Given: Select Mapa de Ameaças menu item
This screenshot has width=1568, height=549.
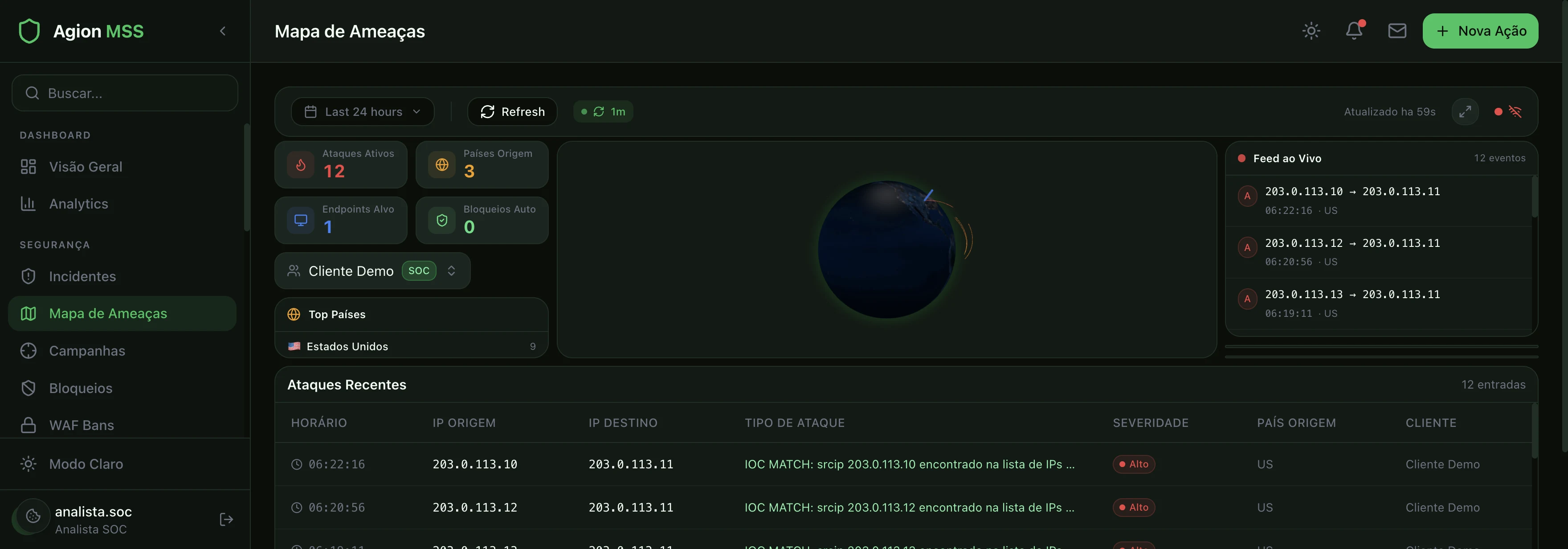Looking at the screenshot, I should pyautogui.click(x=122, y=313).
